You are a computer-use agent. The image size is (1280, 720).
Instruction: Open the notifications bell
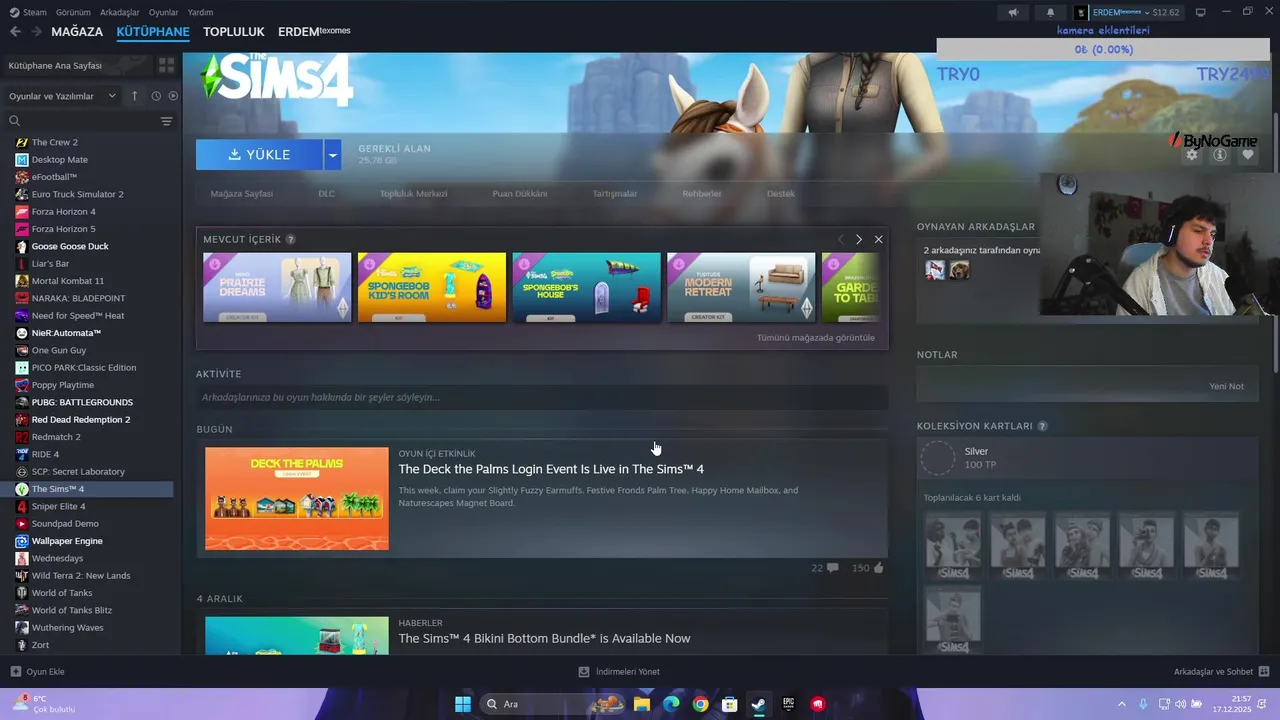click(1050, 12)
